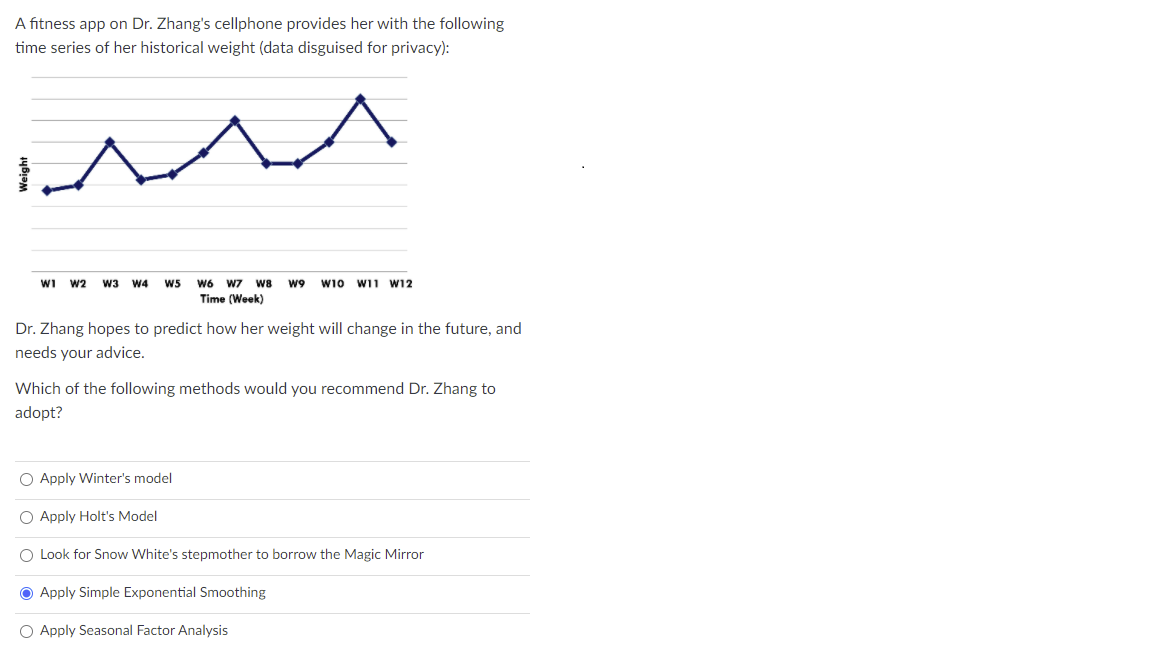Click the W4 data point on the chart
1152x658 pixels.
pyautogui.click(x=141, y=179)
